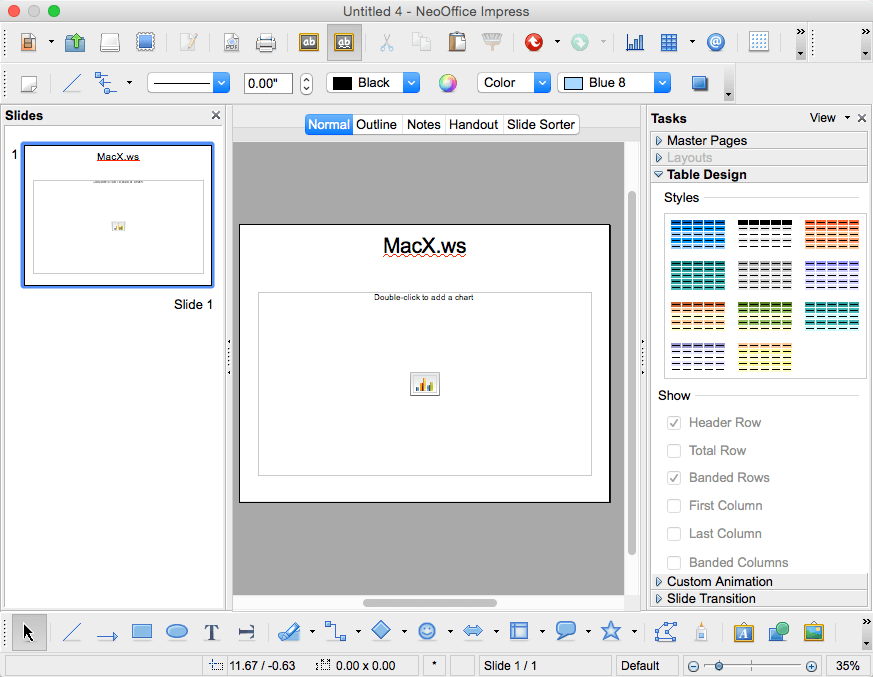Select the orange table style swatch
Screen dimensions: 873x677
click(832, 234)
